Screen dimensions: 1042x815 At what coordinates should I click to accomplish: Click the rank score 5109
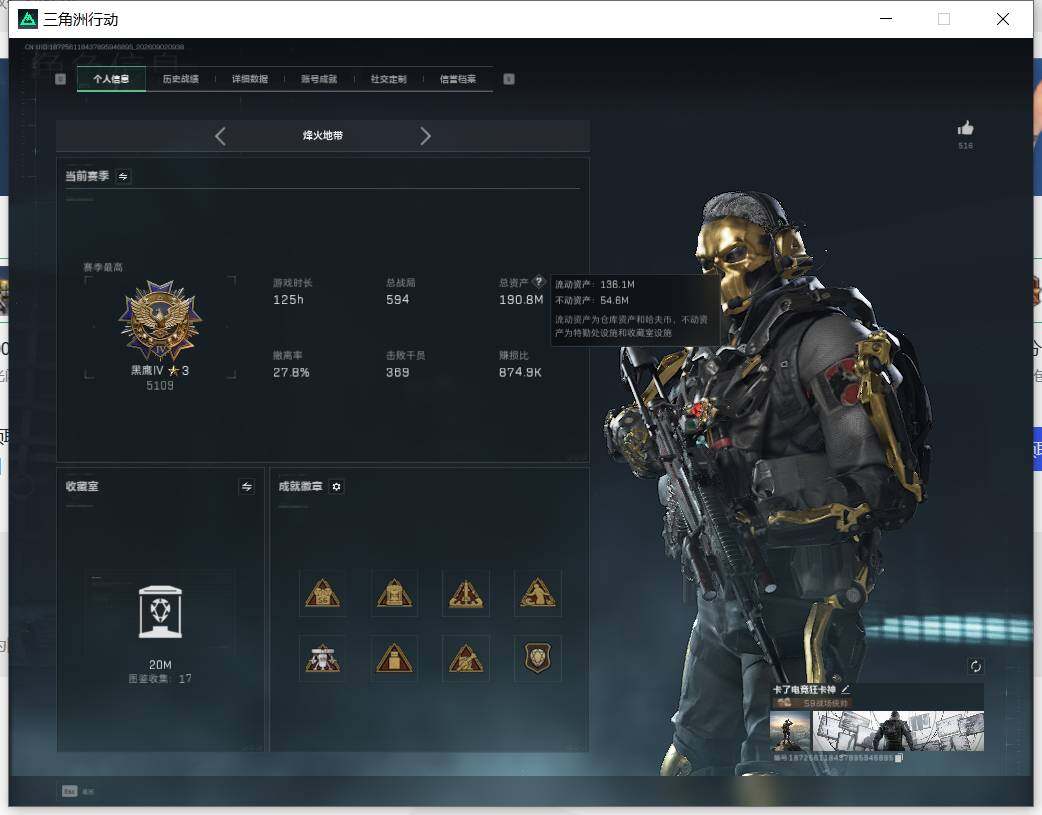[x=160, y=386]
